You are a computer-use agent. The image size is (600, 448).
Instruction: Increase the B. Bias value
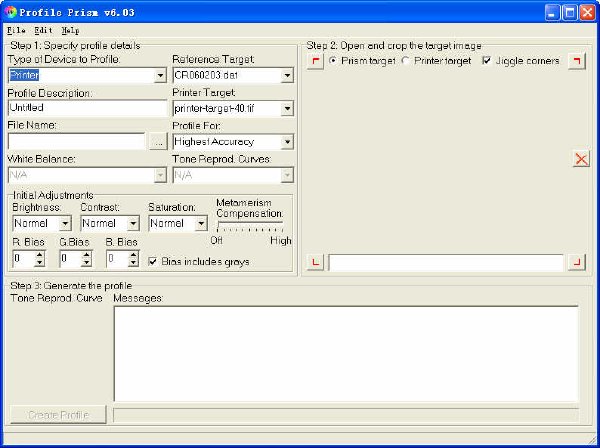coord(133,254)
